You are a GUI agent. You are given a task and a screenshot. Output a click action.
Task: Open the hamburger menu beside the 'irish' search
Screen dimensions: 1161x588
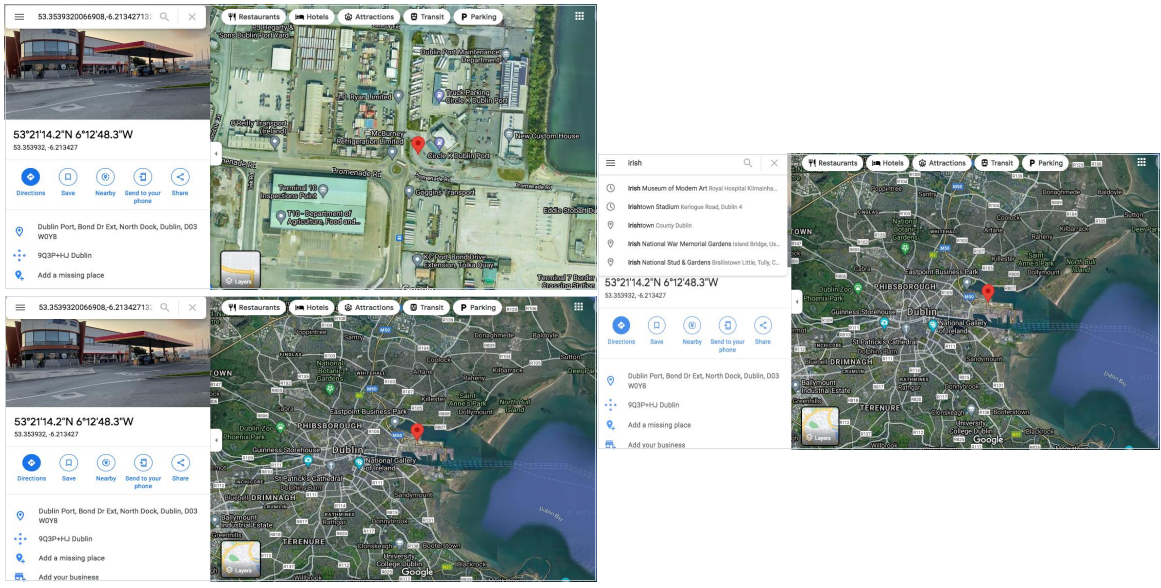point(610,163)
